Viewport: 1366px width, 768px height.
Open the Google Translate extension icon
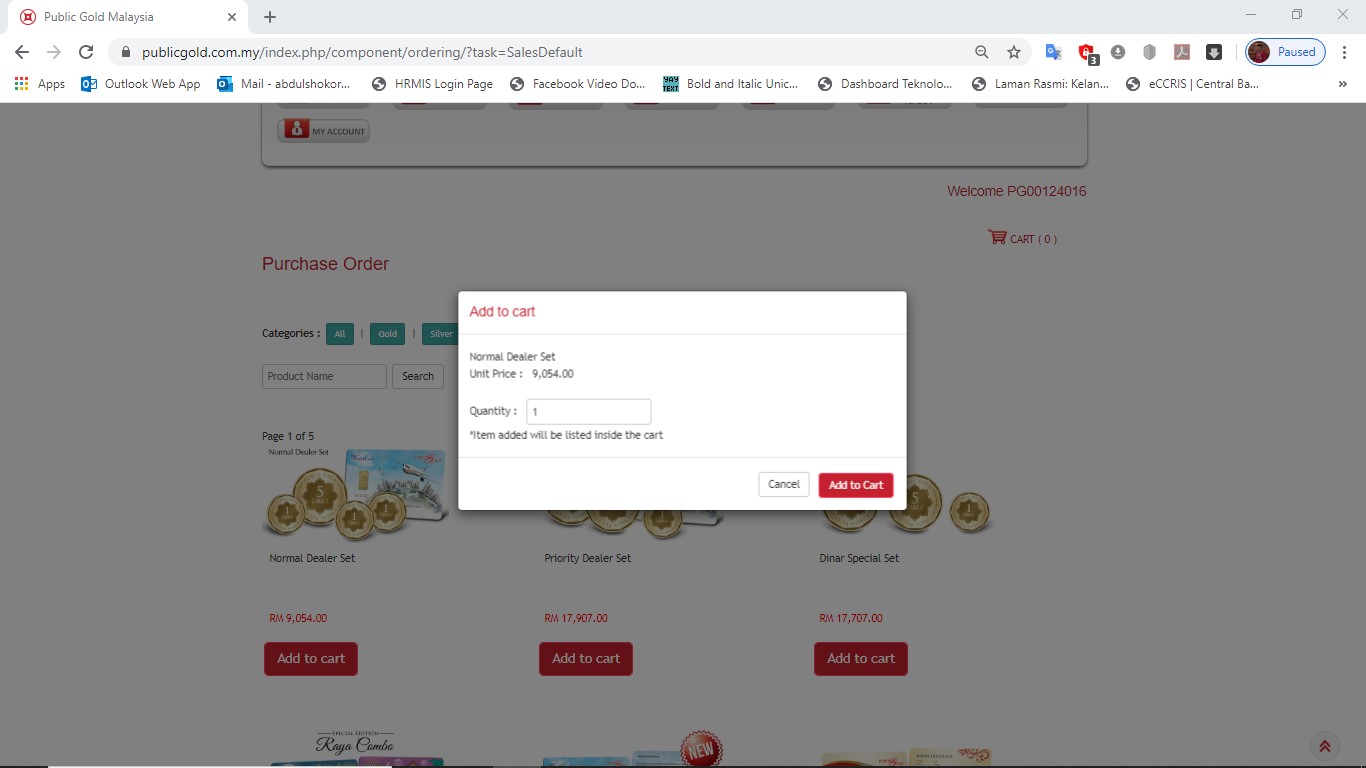1053,52
